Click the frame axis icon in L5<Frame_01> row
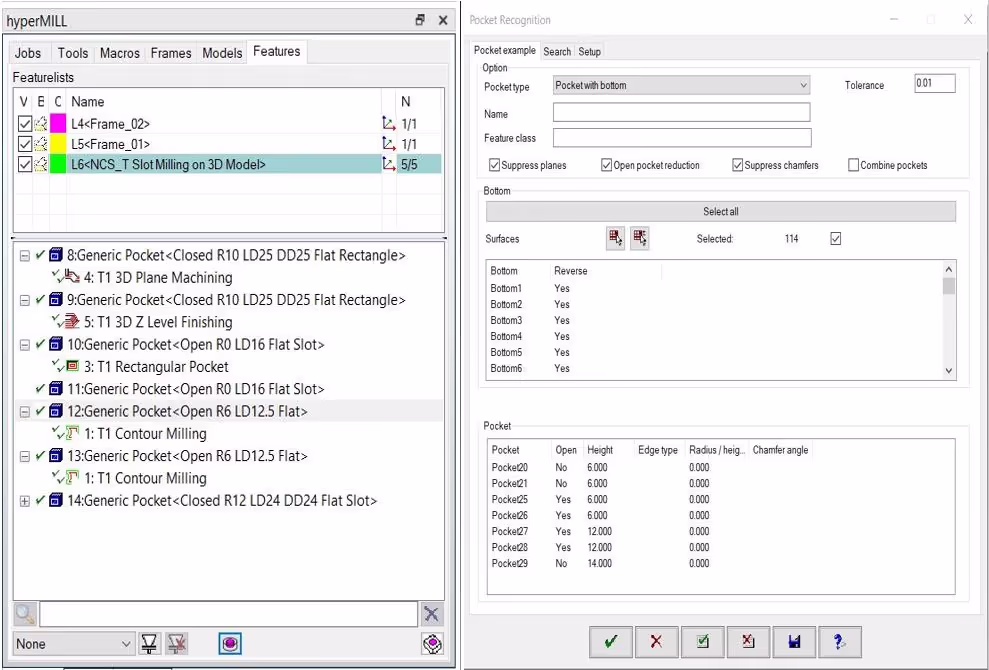The height and width of the screenshot is (670, 989). click(x=389, y=144)
